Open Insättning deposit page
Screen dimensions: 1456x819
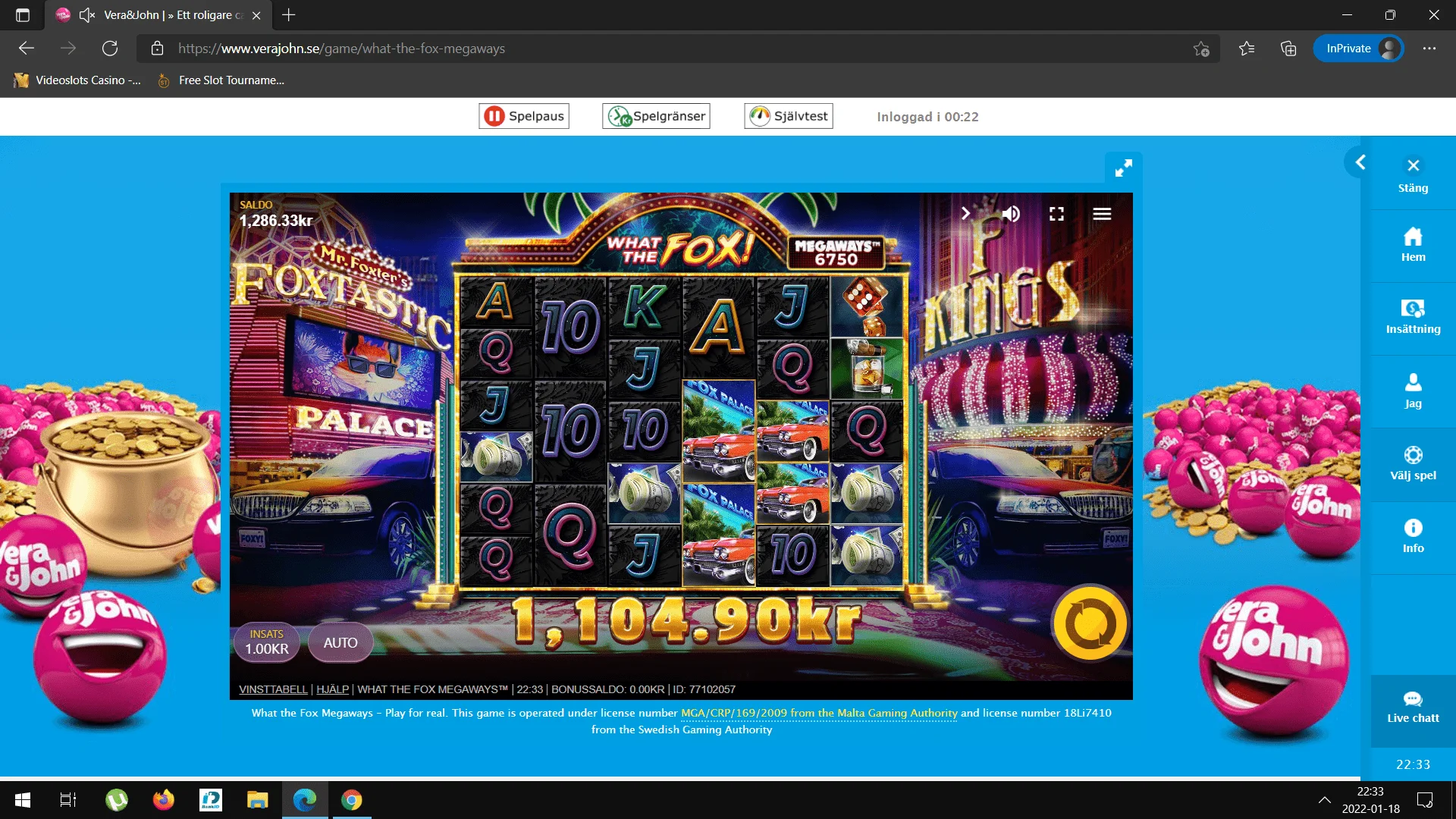(x=1413, y=317)
